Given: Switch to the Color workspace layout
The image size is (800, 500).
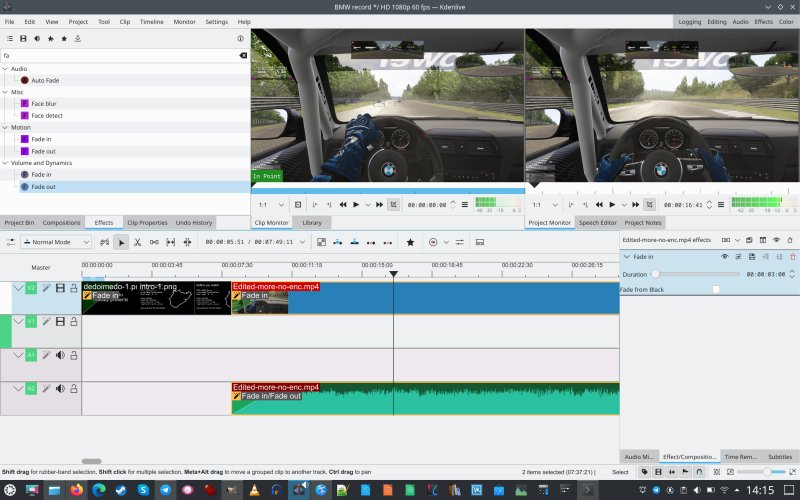Looking at the screenshot, I should [786, 21].
